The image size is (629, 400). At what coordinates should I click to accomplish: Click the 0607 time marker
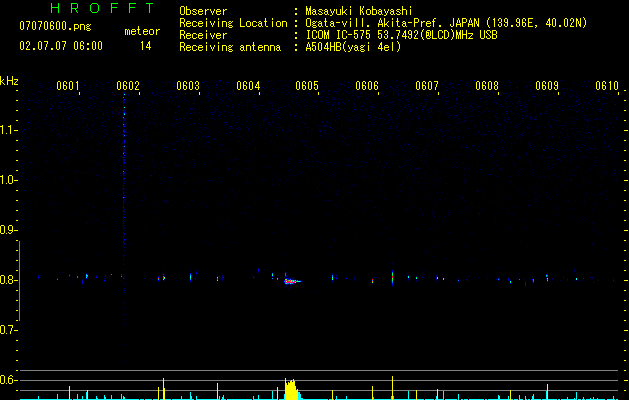427,86
